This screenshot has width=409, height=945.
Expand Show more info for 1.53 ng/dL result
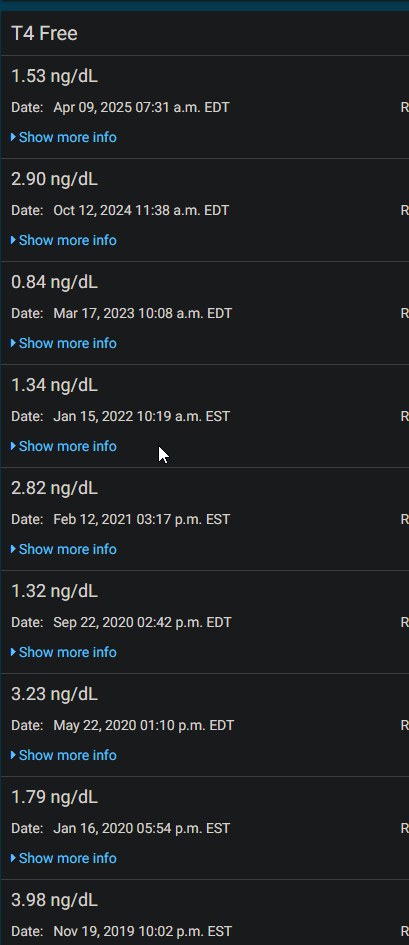coord(64,137)
